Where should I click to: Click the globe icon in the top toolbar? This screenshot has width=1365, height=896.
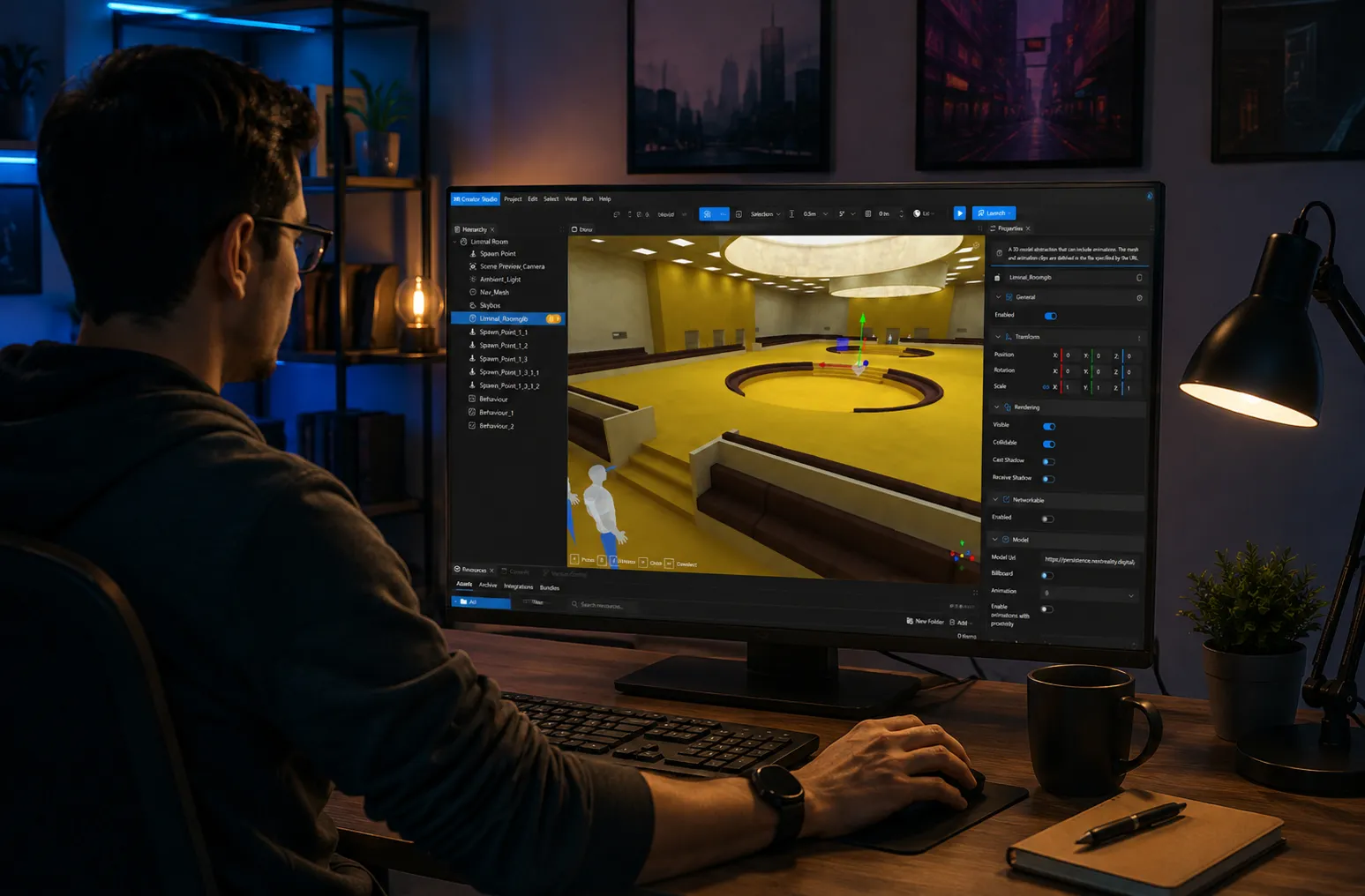917,213
